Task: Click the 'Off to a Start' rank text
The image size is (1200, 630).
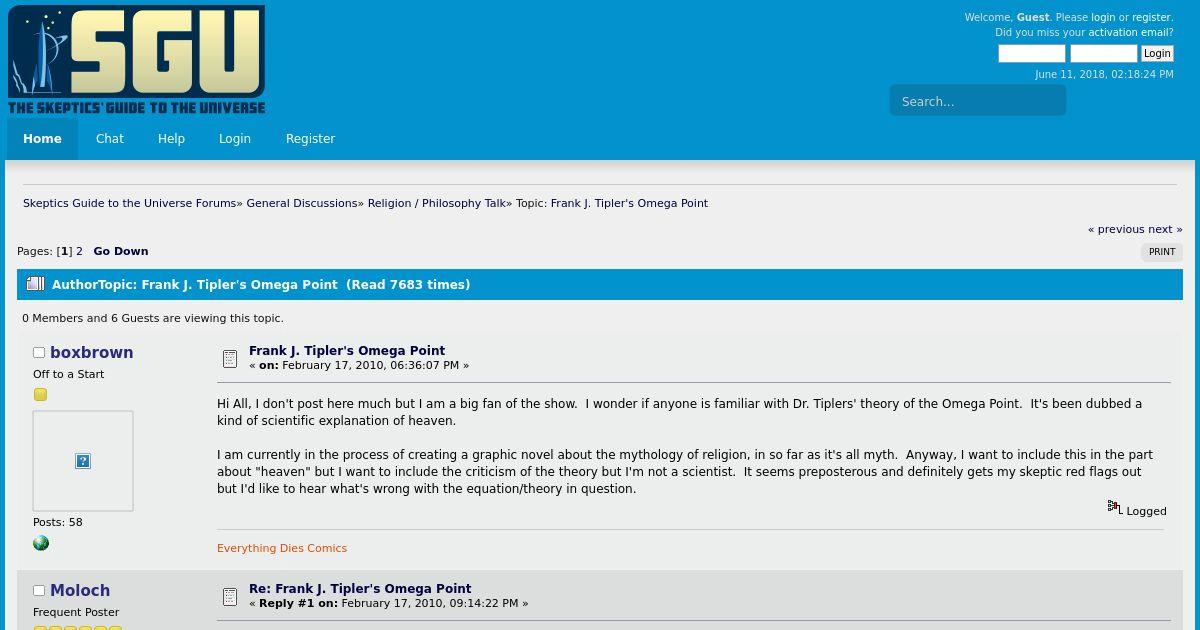Action: coord(68,374)
